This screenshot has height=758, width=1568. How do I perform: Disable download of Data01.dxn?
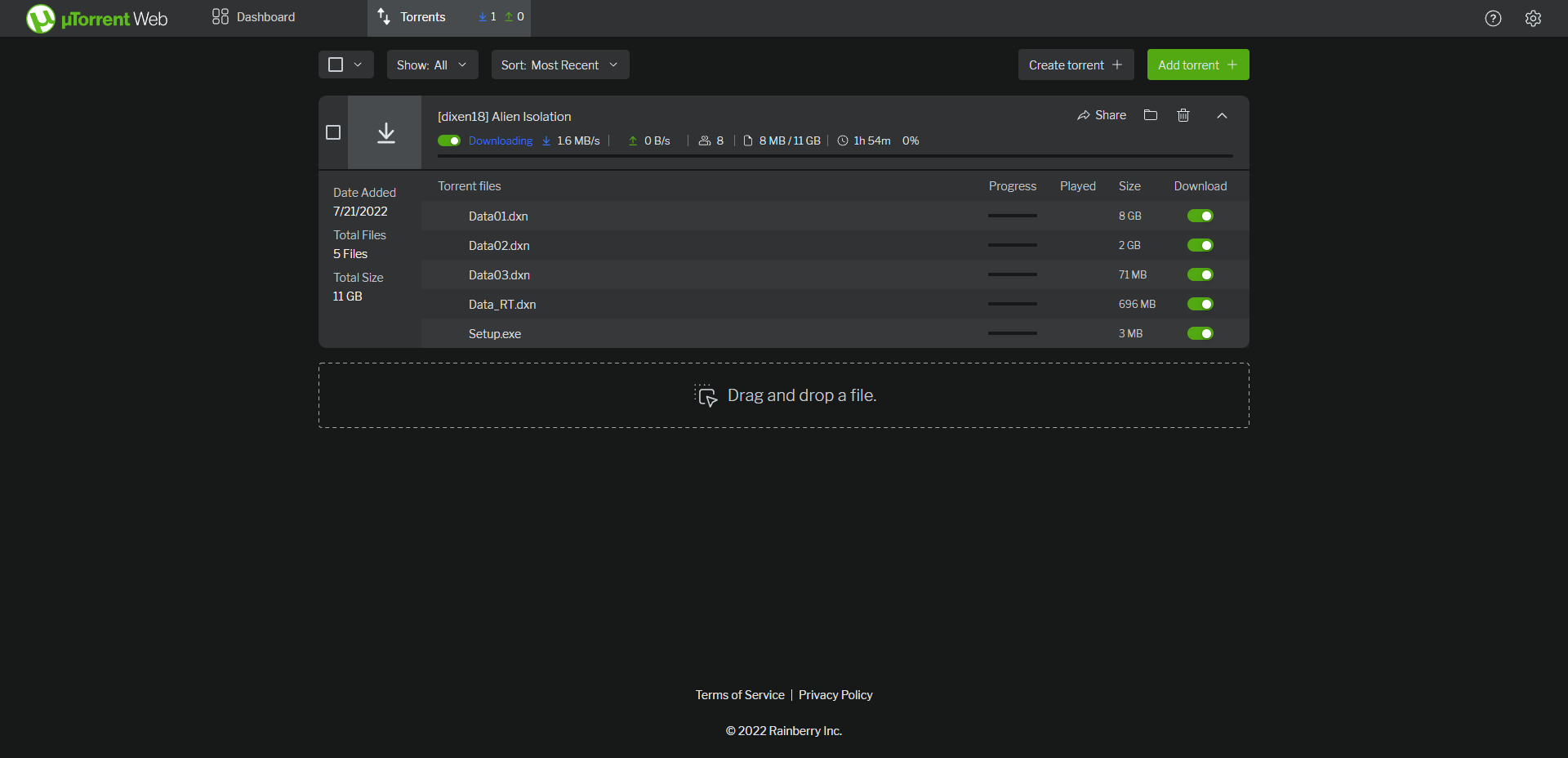tap(1200, 216)
